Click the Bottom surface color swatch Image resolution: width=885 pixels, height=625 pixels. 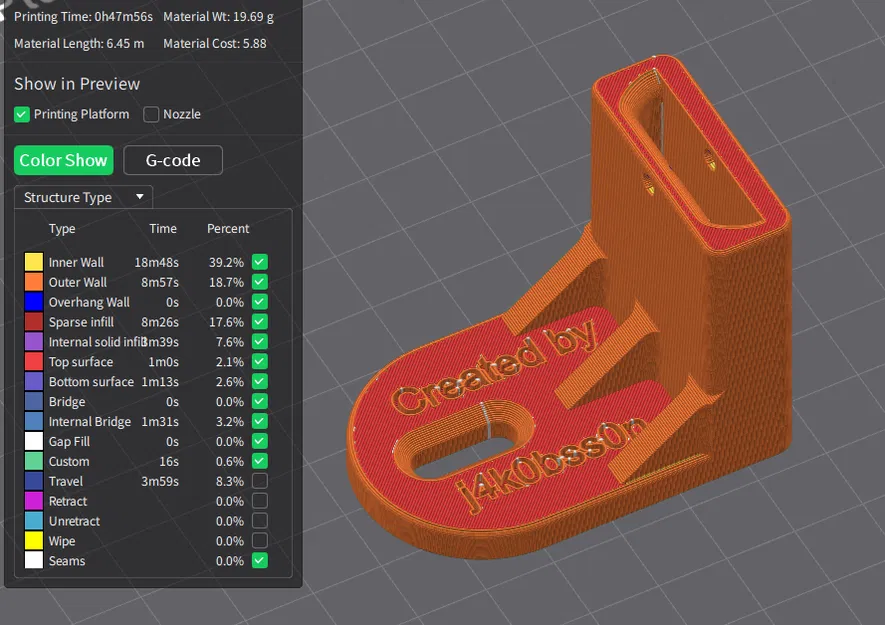point(34,382)
